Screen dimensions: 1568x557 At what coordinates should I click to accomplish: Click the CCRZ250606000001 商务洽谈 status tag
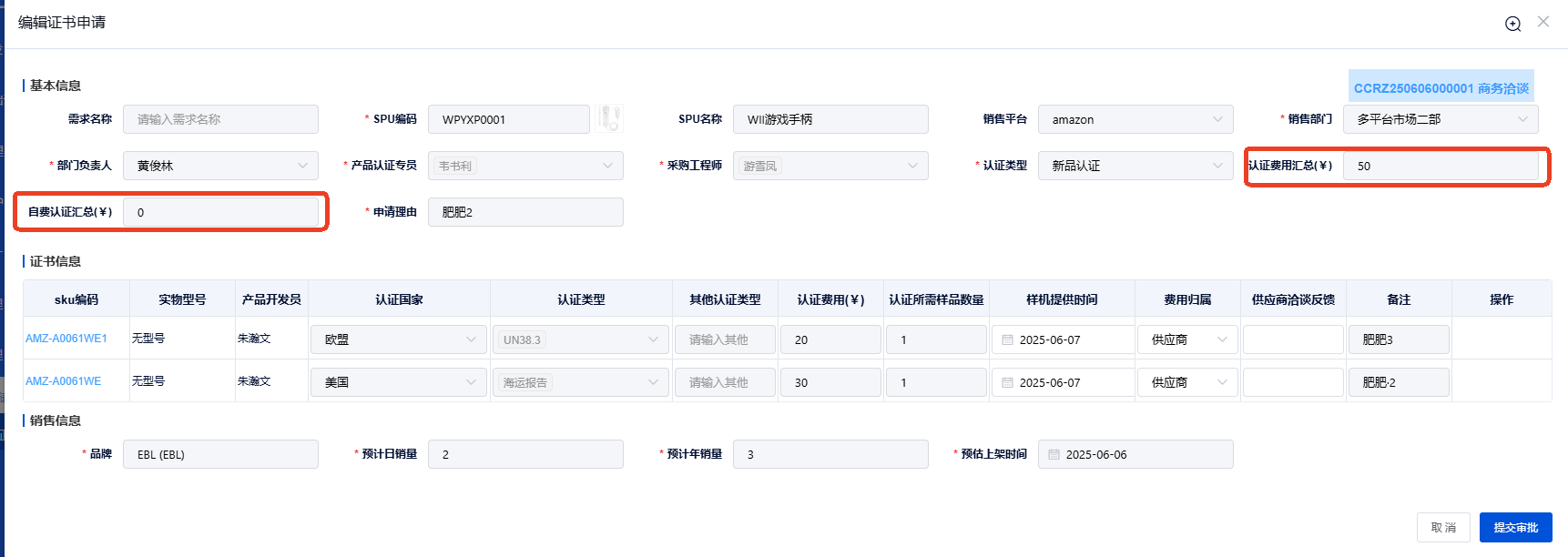1441,88
